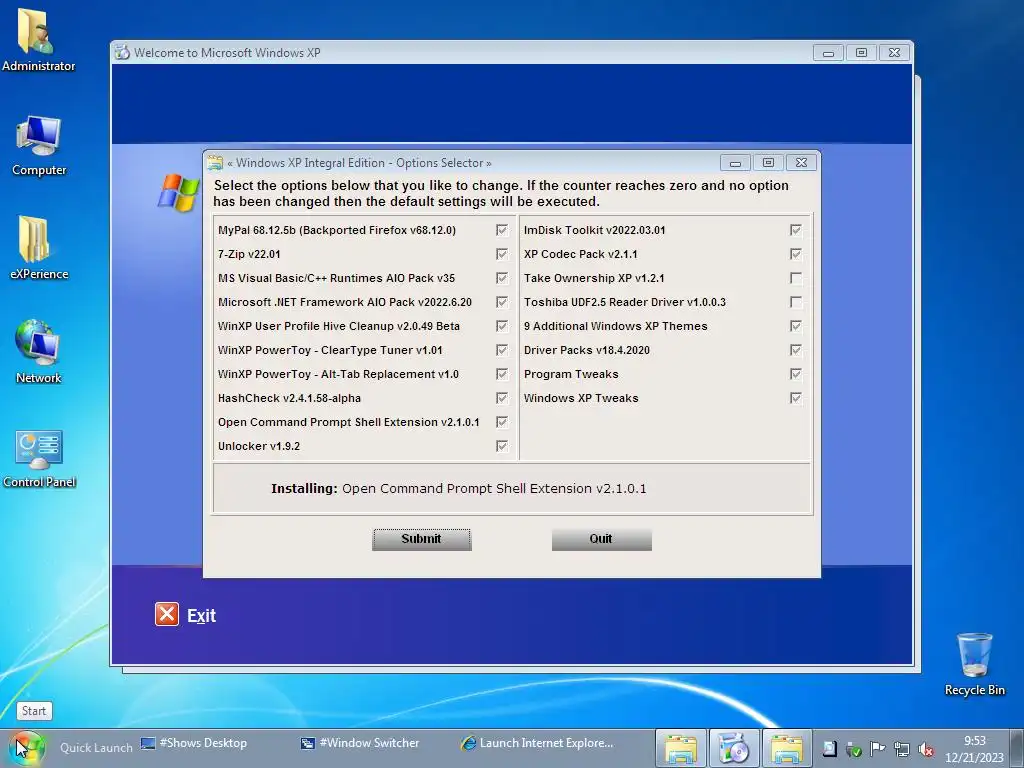Toggle the XP Codec Pack v2.1.1 checkbox

point(795,254)
